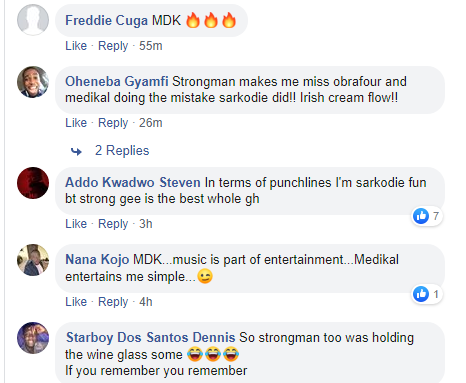466x383 pixels.
Task: Open Freddie Cuga's profile picture
Action: (33, 19)
